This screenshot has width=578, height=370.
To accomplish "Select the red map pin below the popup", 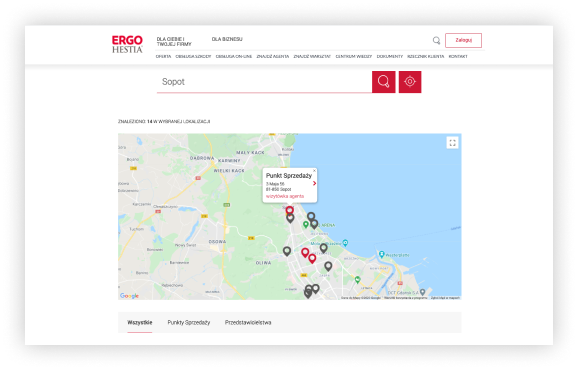I will tap(290, 210).
